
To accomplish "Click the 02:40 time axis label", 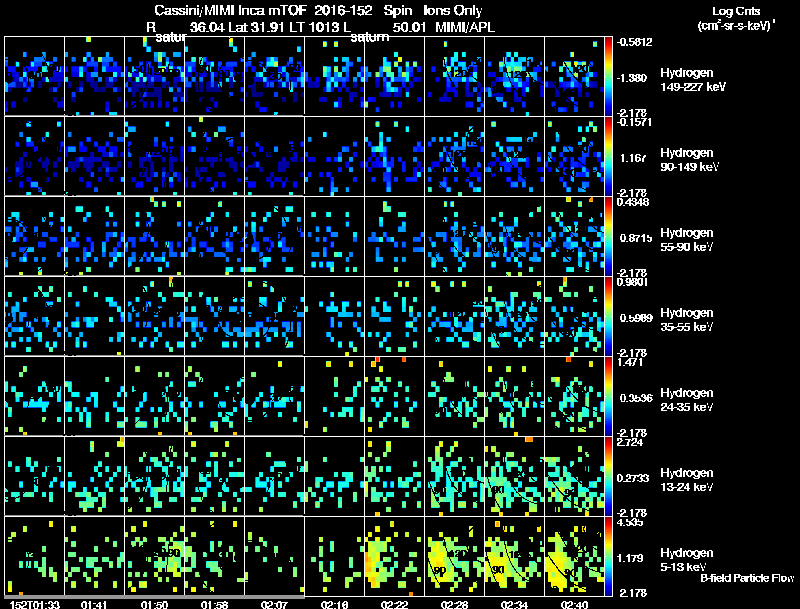I will [574, 604].
